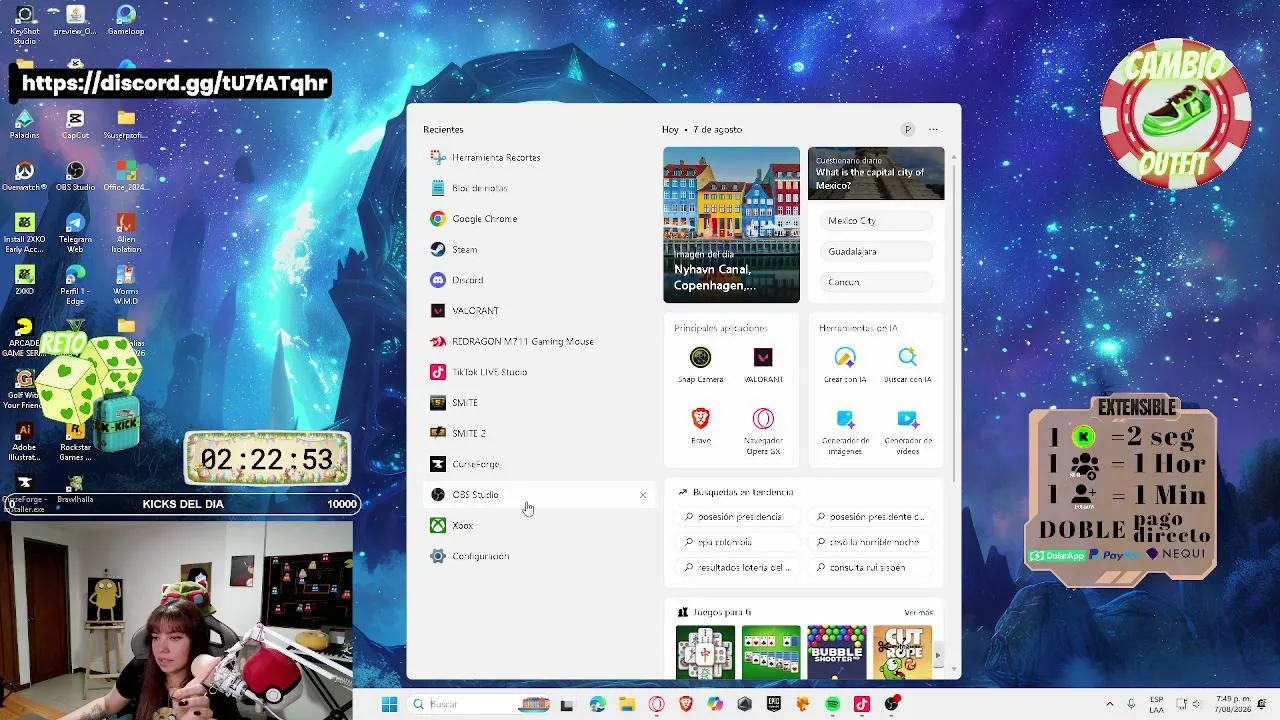
Task: Open Brave under Principales aplicaciones
Action: [700, 427]
